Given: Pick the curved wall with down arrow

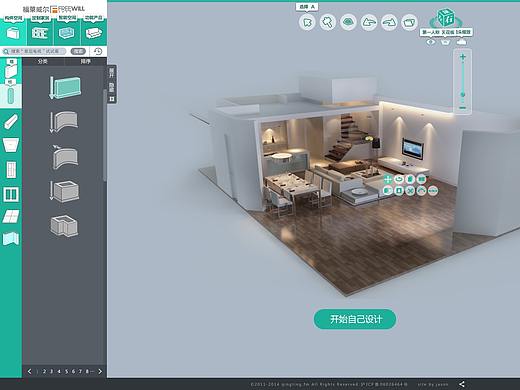Looking at the screenshot, I should [64, 122].
